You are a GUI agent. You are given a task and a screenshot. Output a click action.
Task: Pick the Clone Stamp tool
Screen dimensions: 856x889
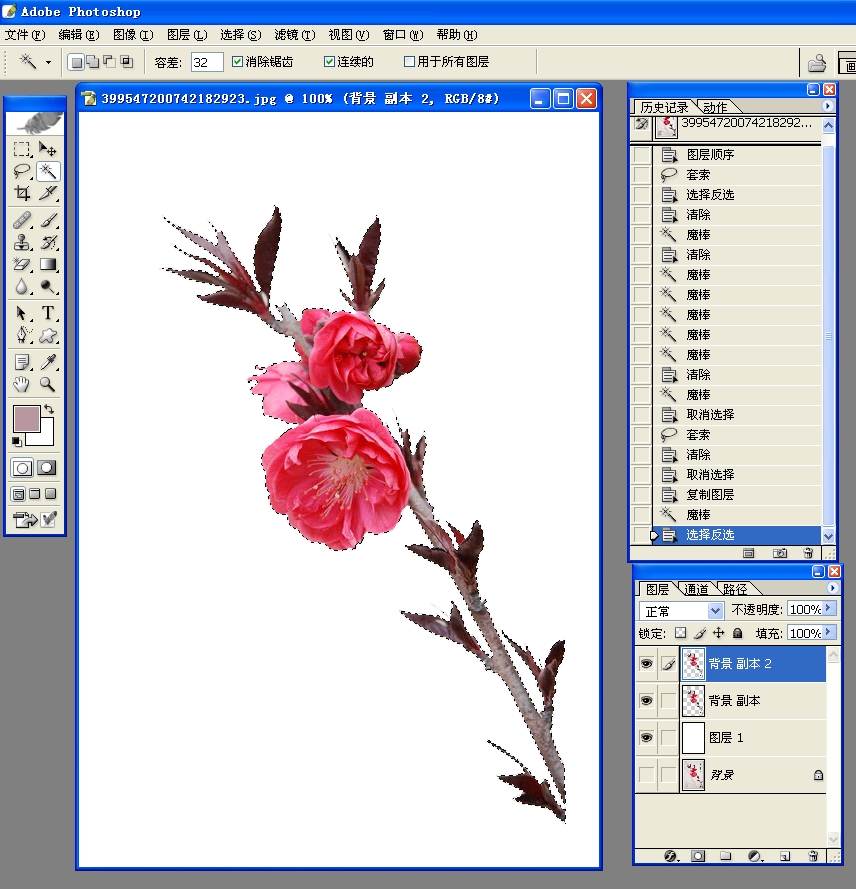click(x=22, y=242)
